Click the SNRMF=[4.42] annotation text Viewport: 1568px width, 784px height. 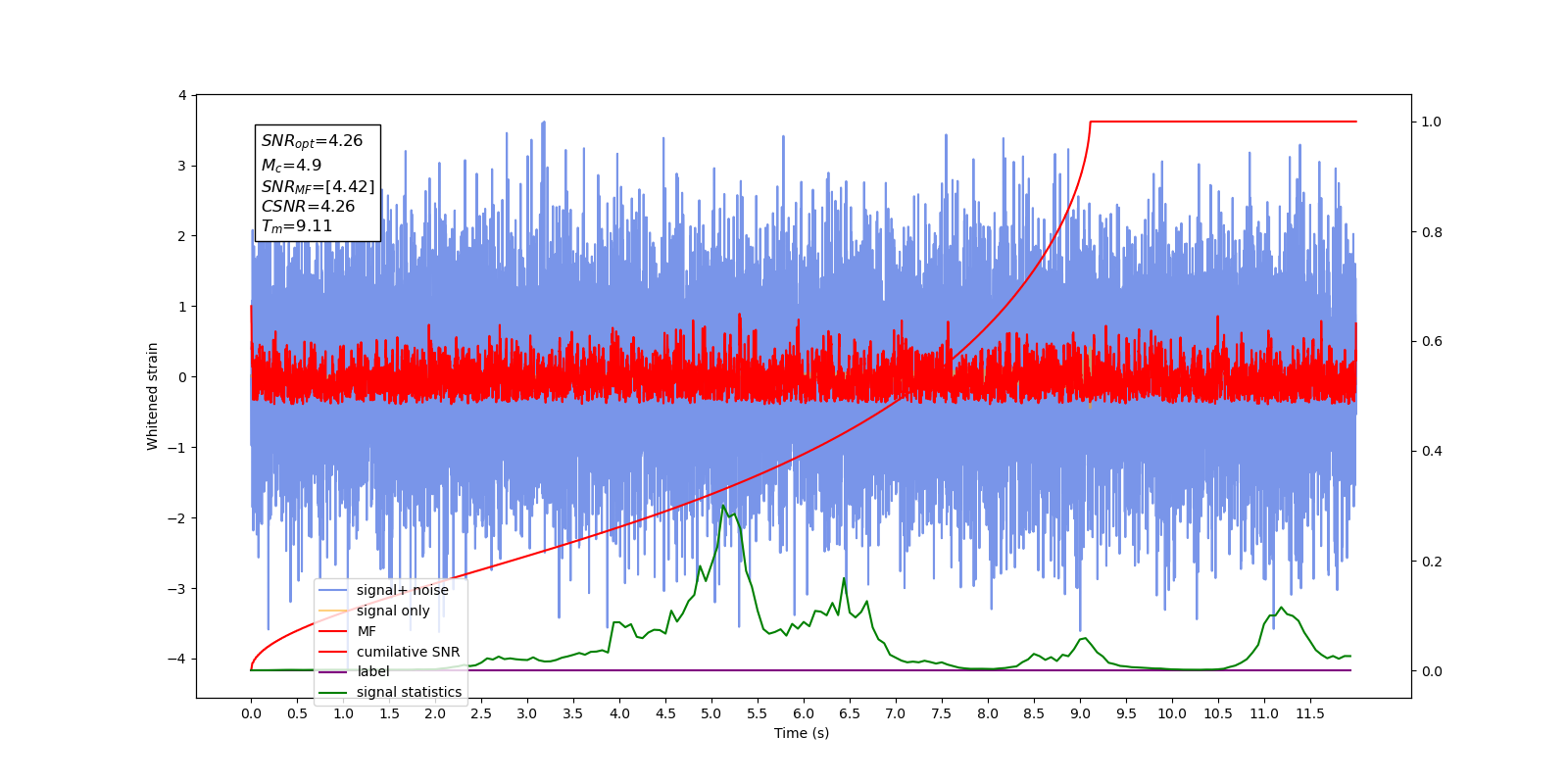click(318, 186)
